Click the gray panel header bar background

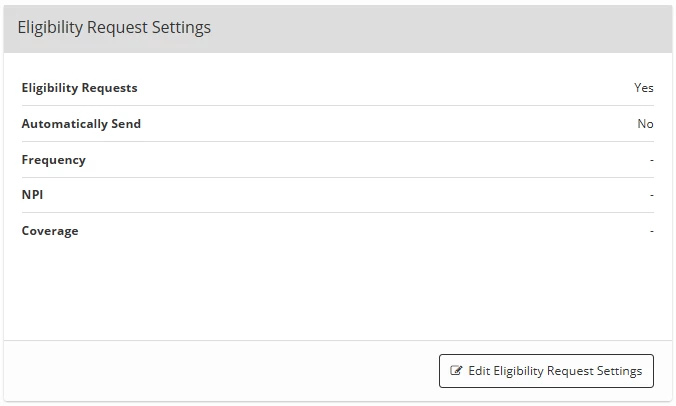431,28
